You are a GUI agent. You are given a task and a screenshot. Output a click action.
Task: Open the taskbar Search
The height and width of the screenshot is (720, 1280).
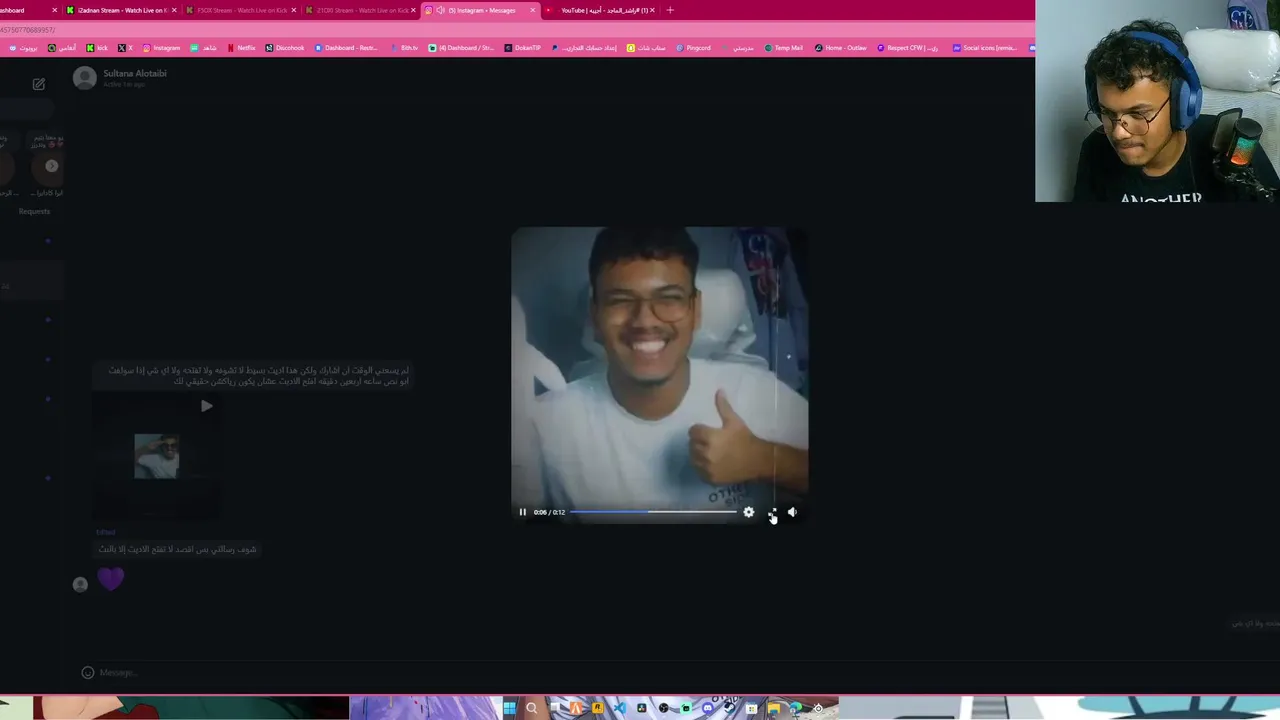point(532,708)
